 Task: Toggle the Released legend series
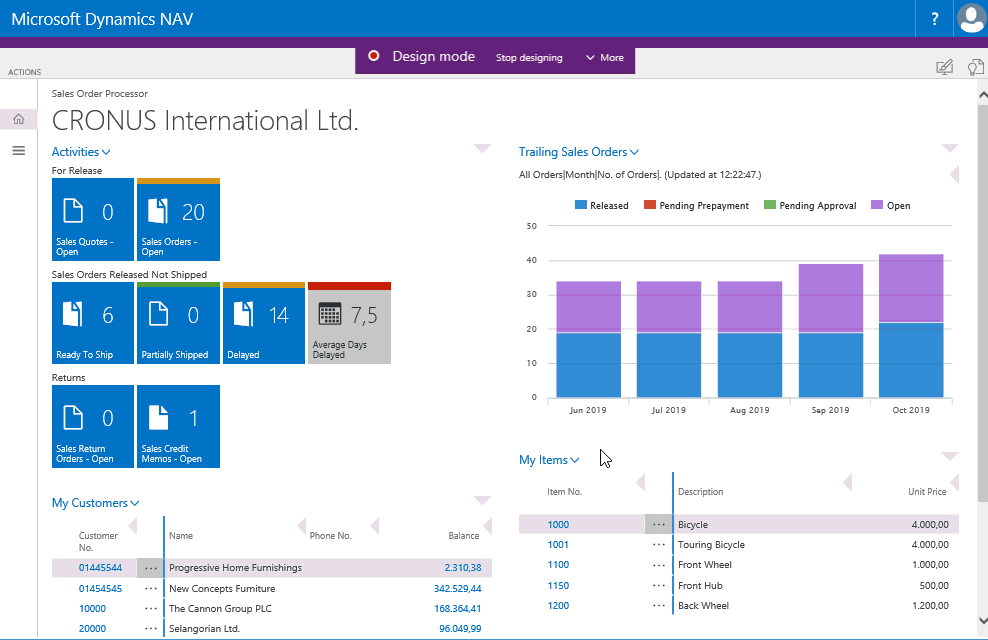tap(601, 205)
